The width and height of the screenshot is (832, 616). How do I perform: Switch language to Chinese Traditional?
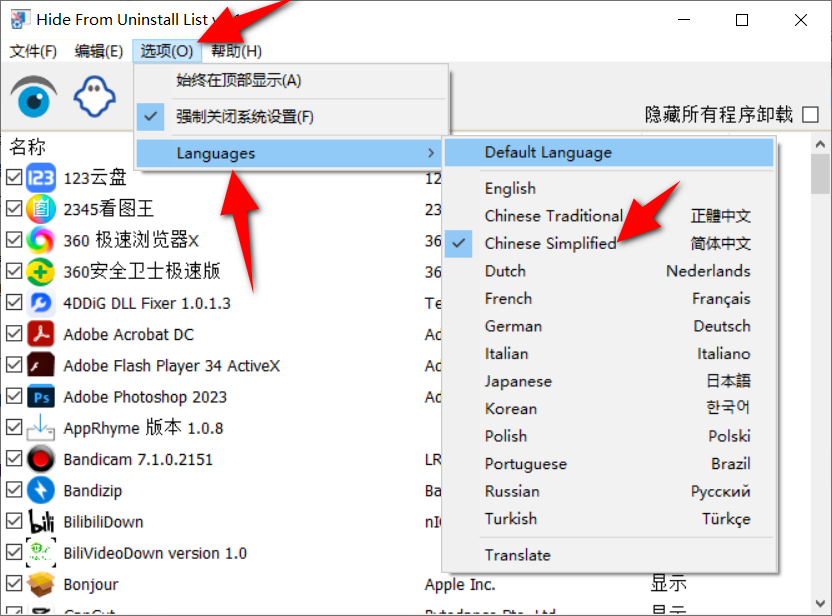(609, 216)
